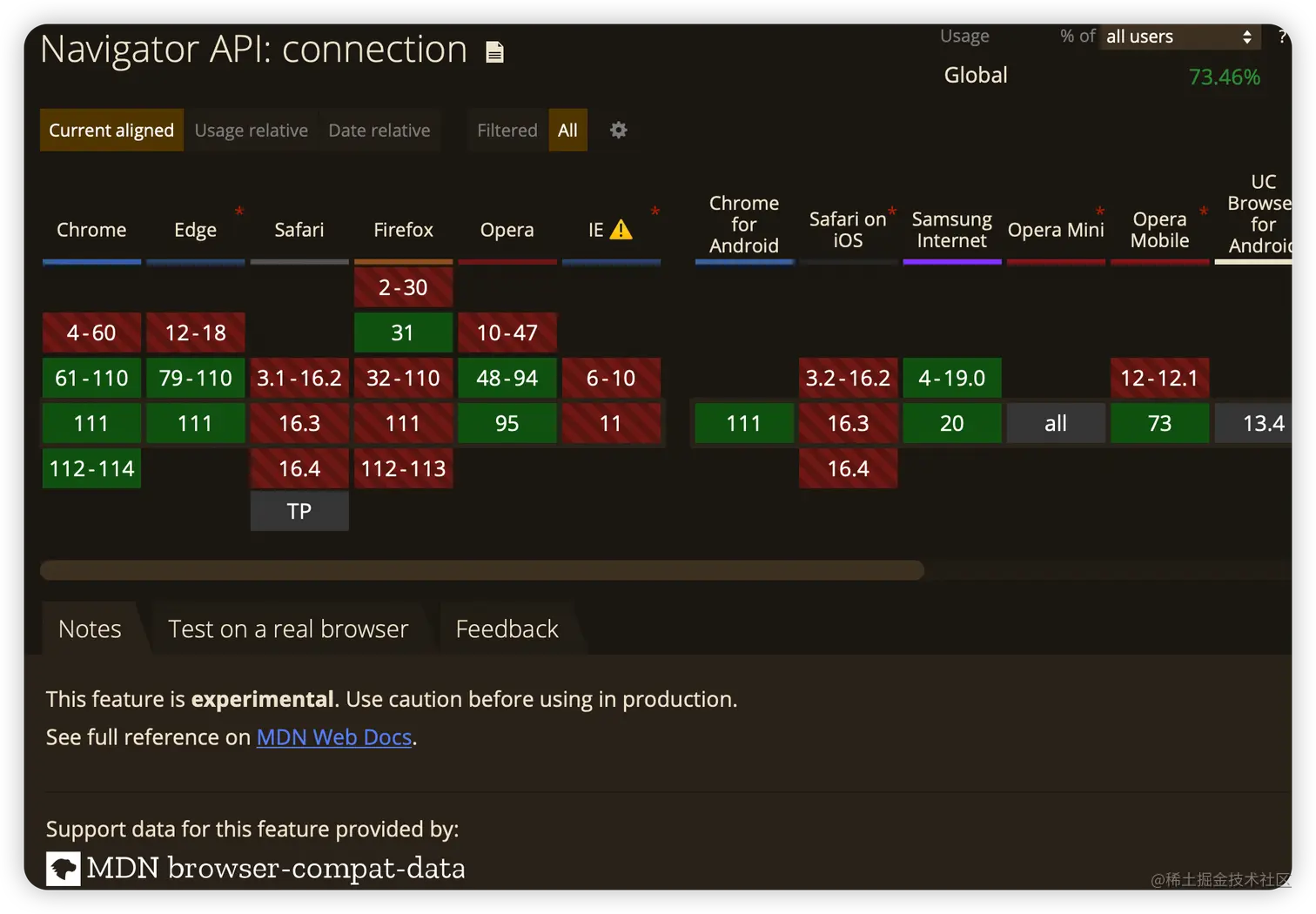Open the Notes tab

point(90,628)
